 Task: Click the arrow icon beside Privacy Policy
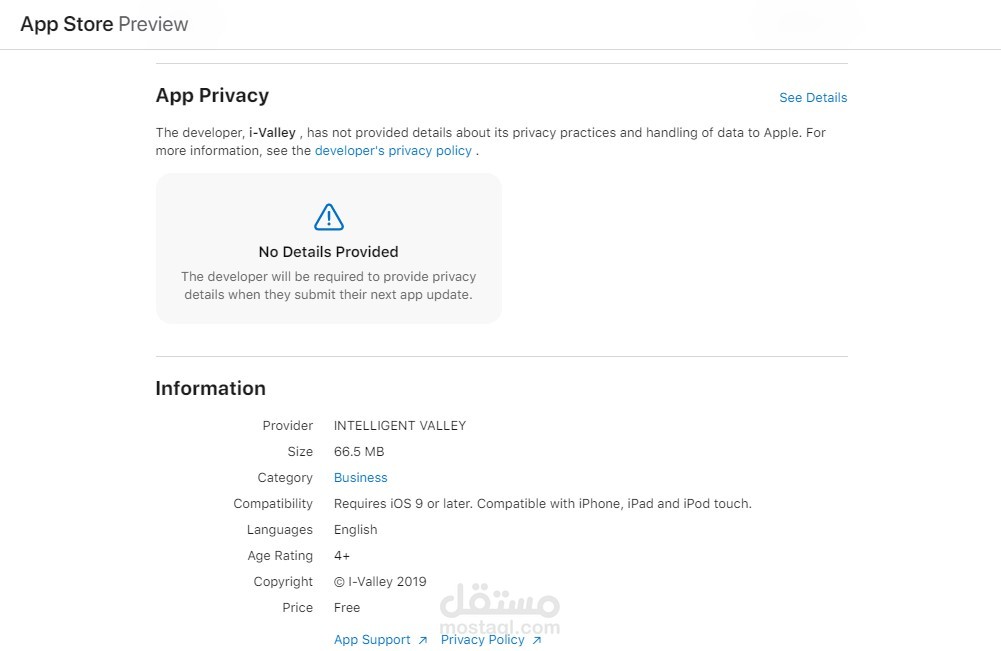coord(537,641)
